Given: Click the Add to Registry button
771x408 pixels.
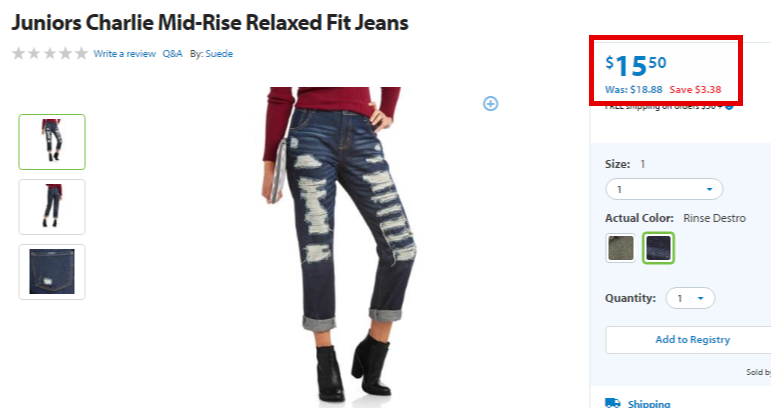Looking at the screenshot, I should pos(692,340).
